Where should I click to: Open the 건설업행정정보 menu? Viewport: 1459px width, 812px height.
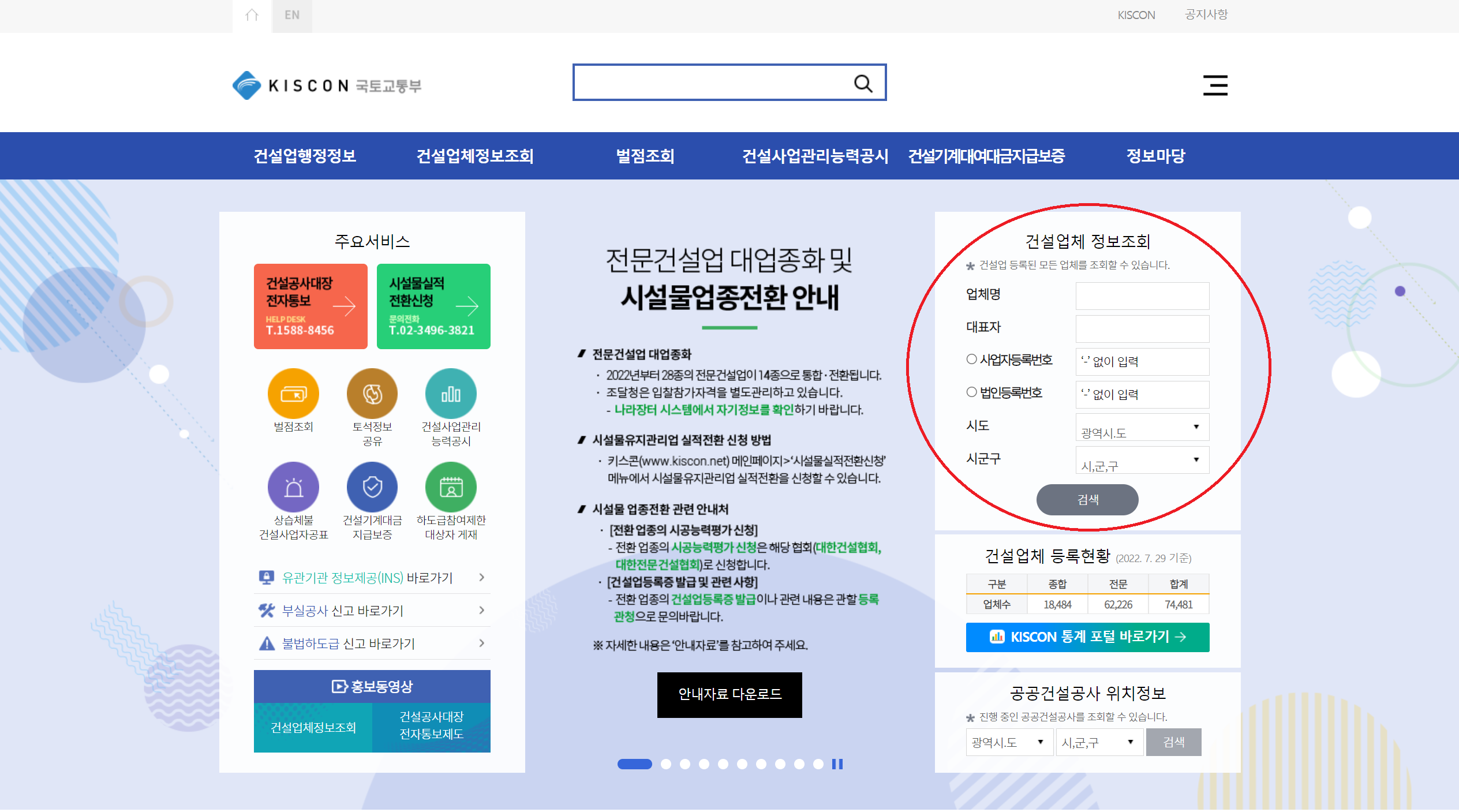click(x=305, y=156)
